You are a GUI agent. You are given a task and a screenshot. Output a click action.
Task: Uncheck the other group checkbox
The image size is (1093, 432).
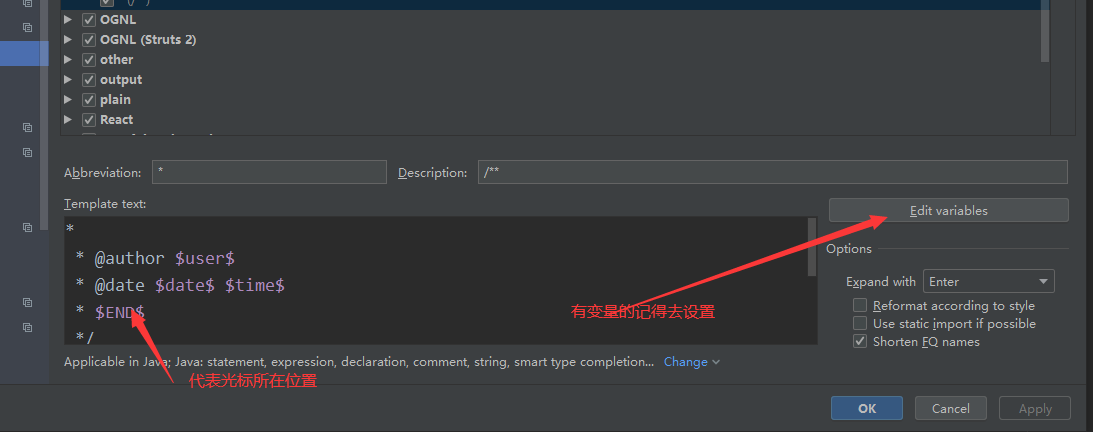pyautogui.click(x=89, y=60)
